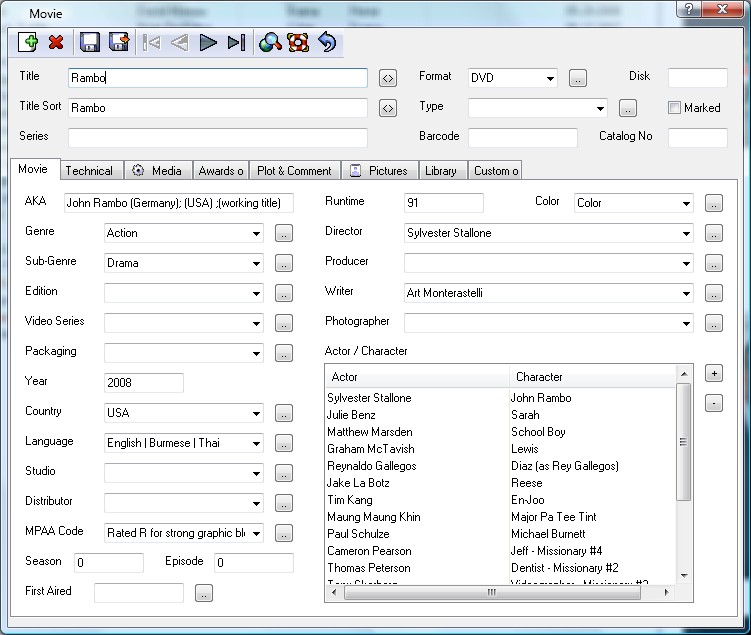Expand the Language dropdown
The image size is (751, 635).
[257, 443]
